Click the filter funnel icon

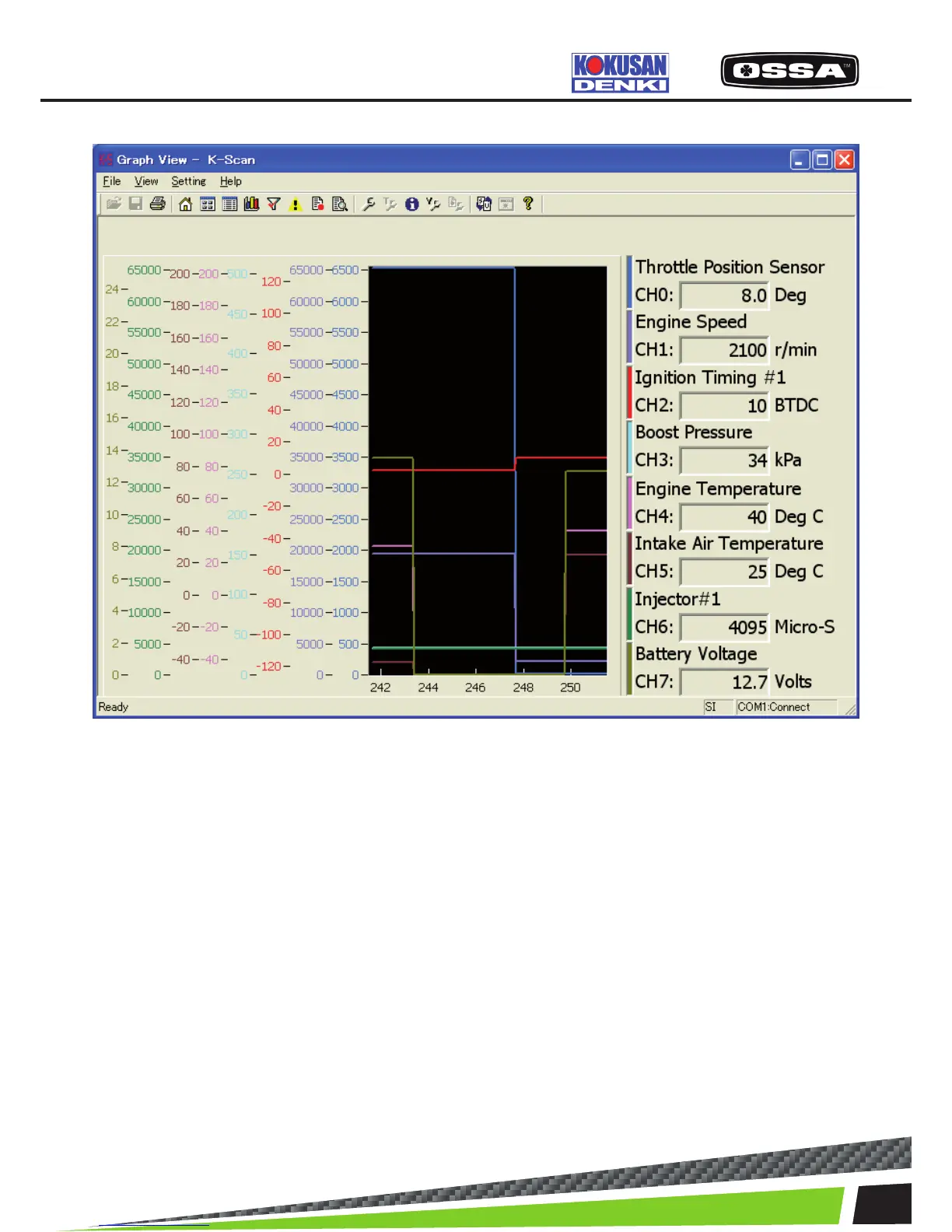pyautogui.click(x=273, y=204)
